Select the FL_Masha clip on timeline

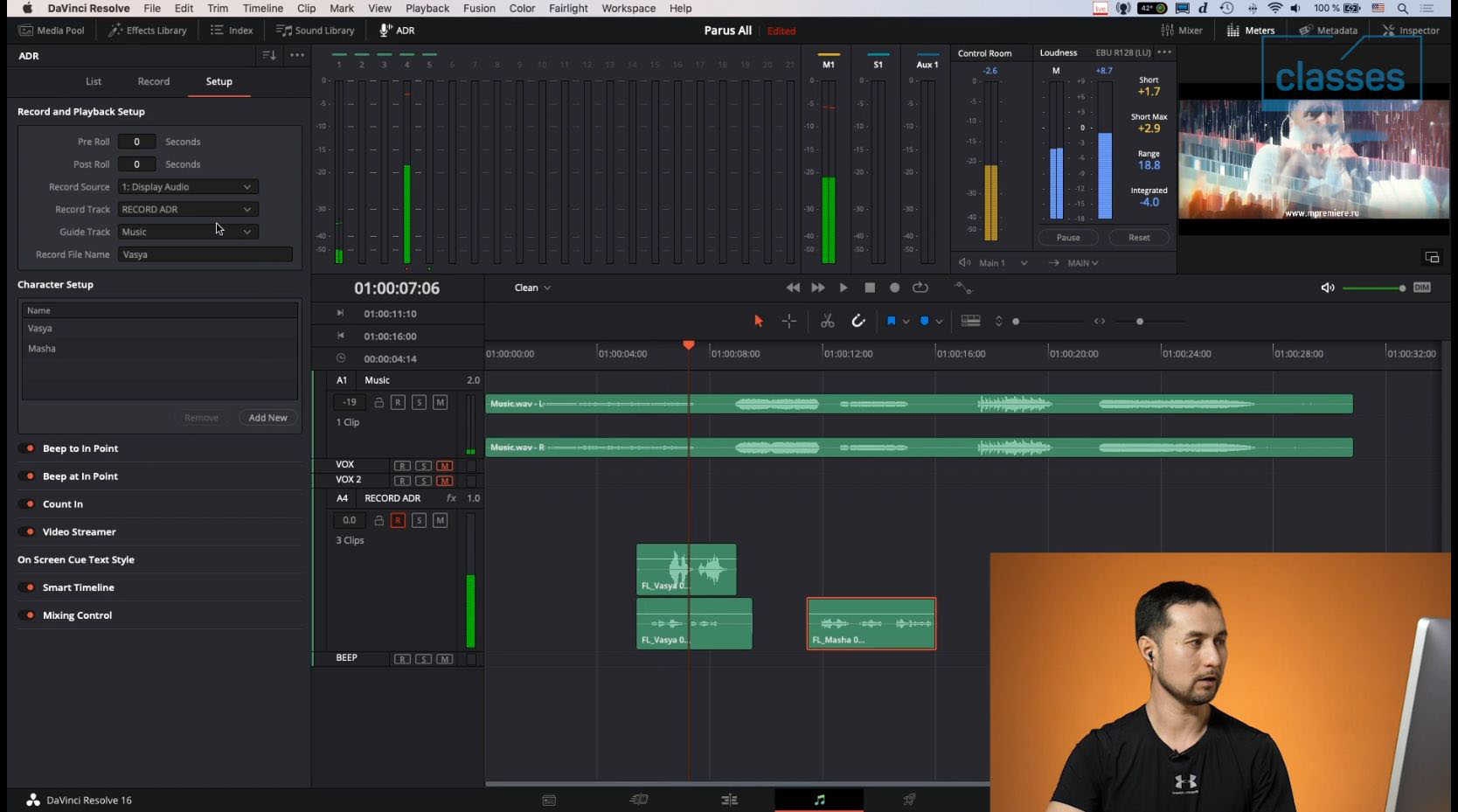click(871, 623)
